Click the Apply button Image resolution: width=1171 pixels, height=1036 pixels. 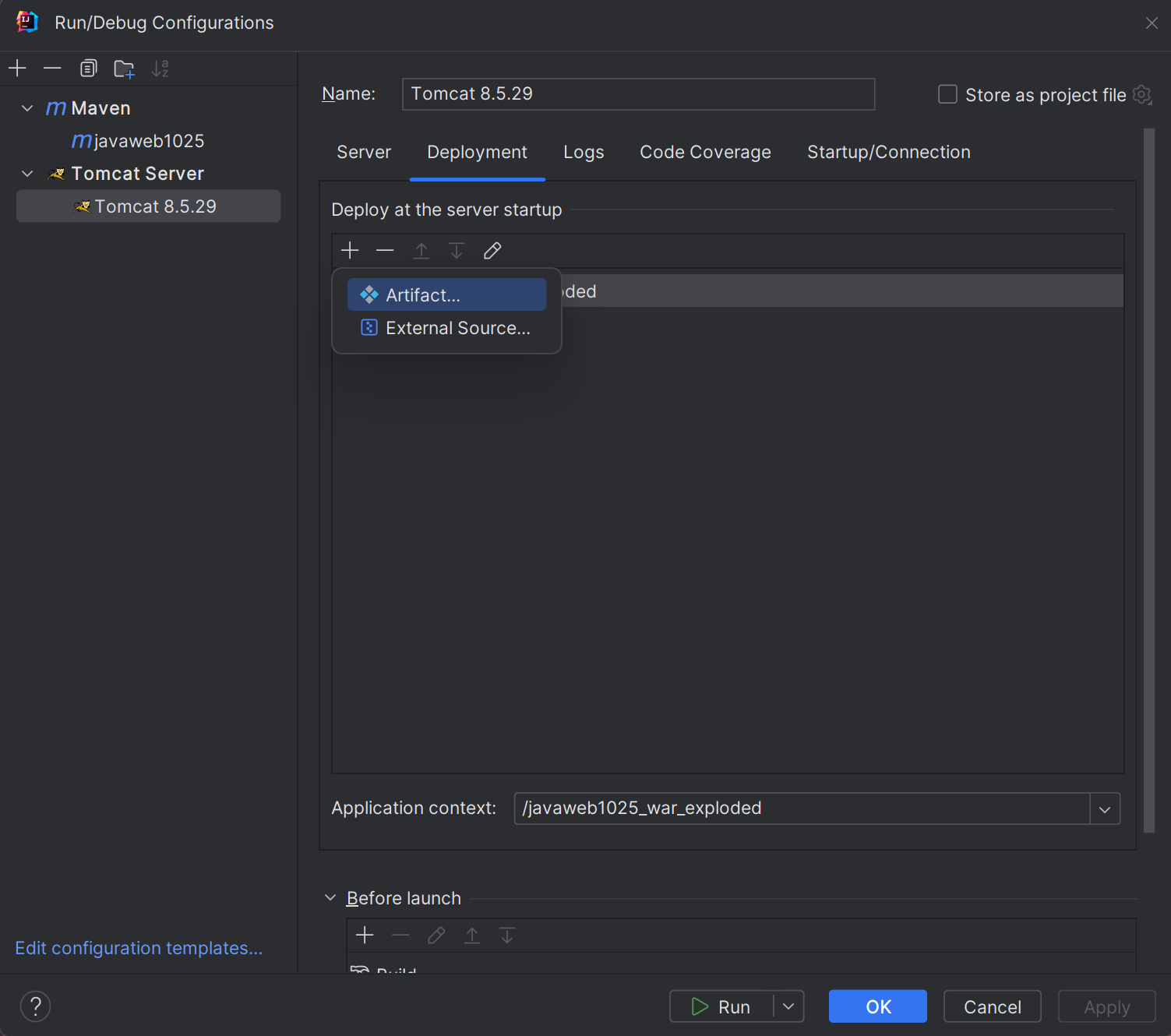1106,1006
